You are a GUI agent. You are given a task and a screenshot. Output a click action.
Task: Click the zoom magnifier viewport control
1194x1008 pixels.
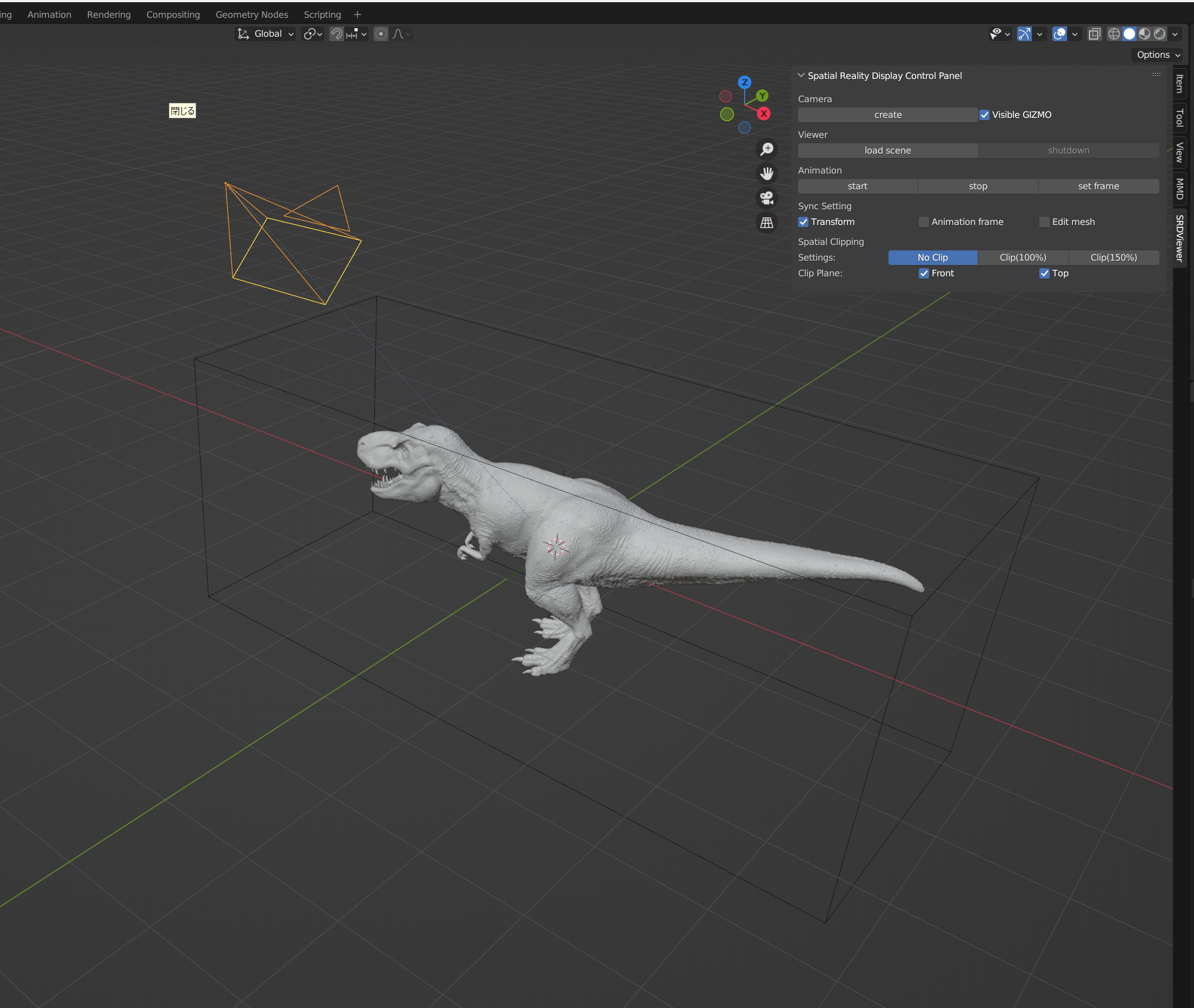pos(767,149)
